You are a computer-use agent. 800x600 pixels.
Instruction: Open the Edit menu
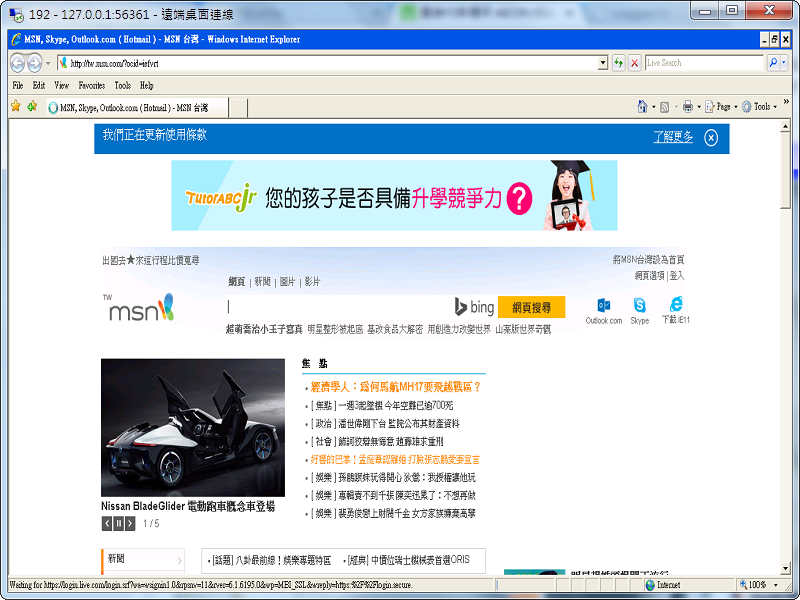coord(39,85)
